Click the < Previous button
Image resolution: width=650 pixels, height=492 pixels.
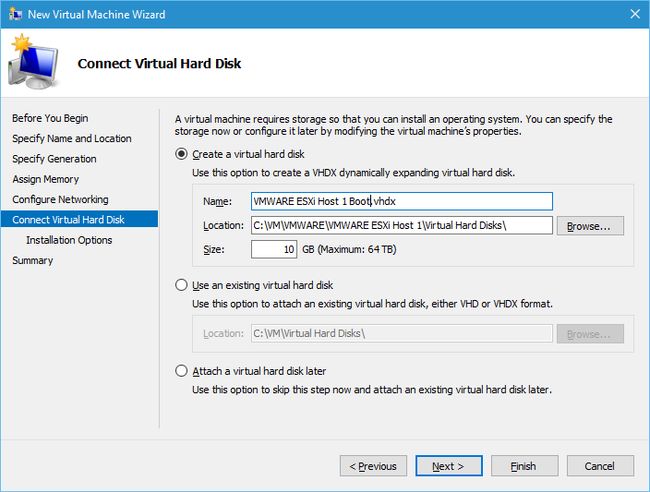click(373, 466)
